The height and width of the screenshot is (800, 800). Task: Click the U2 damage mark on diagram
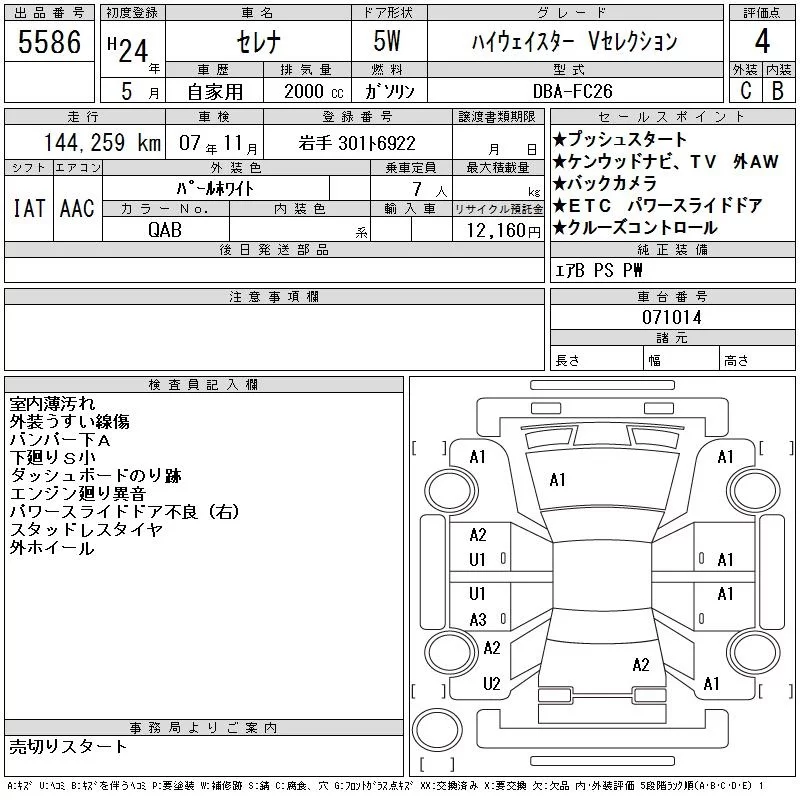tap(491, 683)
